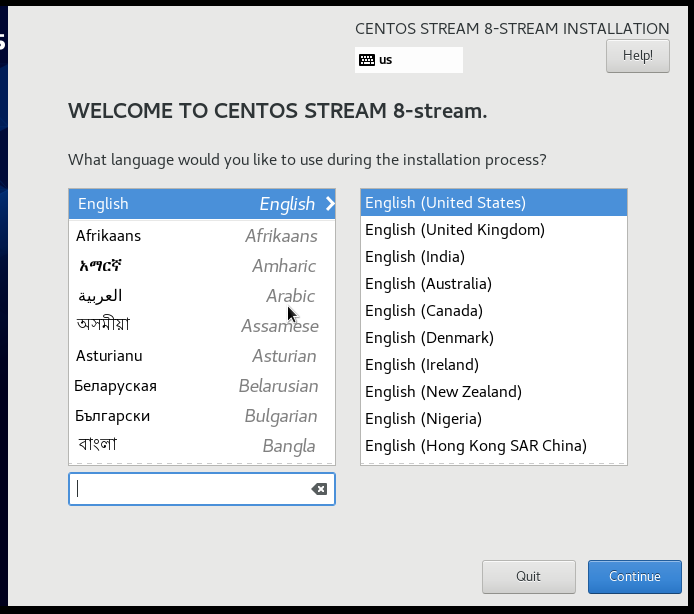Open the us keyboard layout indicator
This screenshot has width=694, height=614.
409,60
